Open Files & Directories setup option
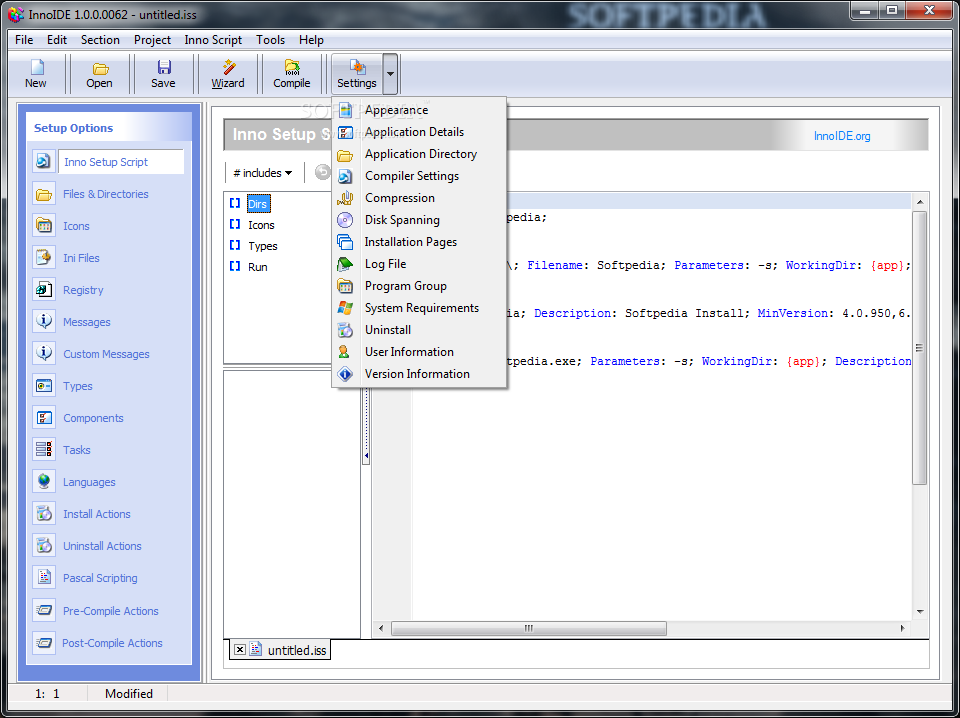The height and width of the screenshot is (718, 960). click(106, 194)
